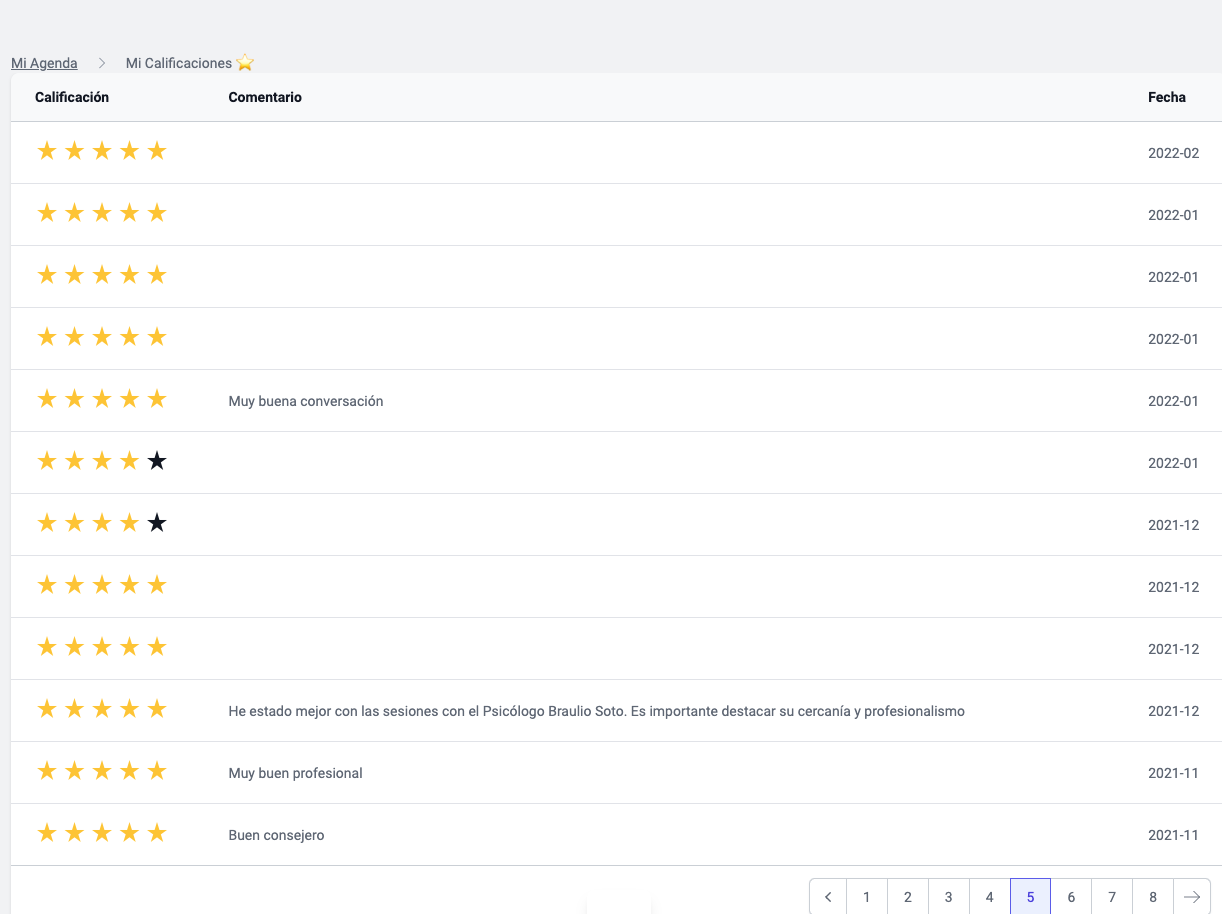This screenshot has width=1222, height=914.
Task: Open page 1 of ratings
Action: (x=867, y=897)
